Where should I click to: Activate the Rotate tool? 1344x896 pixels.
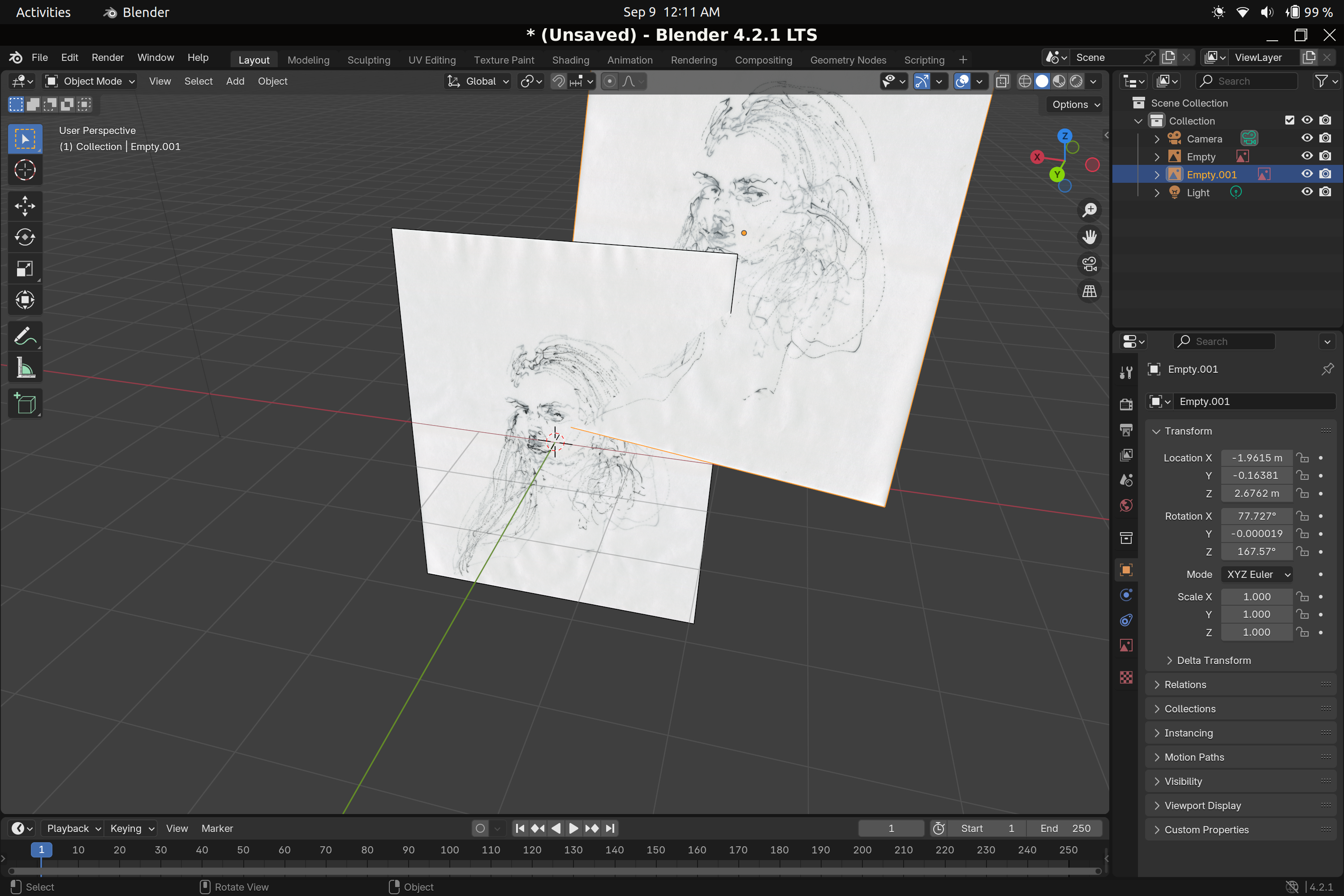coord(25,237)
